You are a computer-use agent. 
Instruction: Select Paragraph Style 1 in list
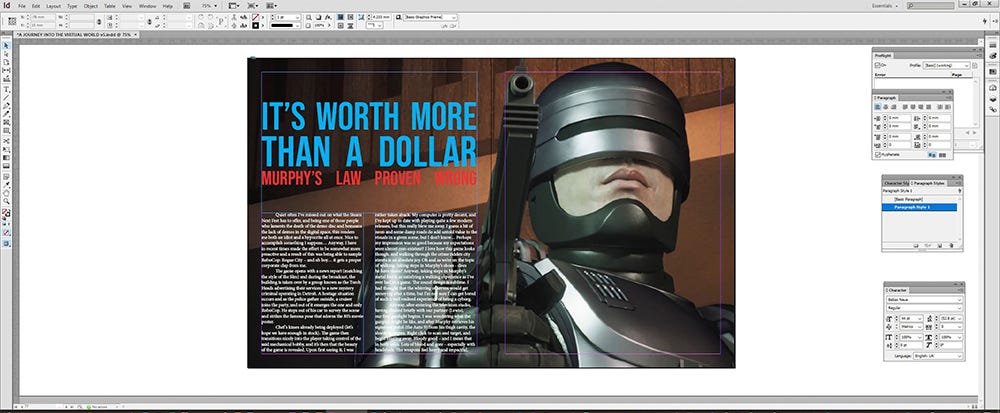click(920, 207)
